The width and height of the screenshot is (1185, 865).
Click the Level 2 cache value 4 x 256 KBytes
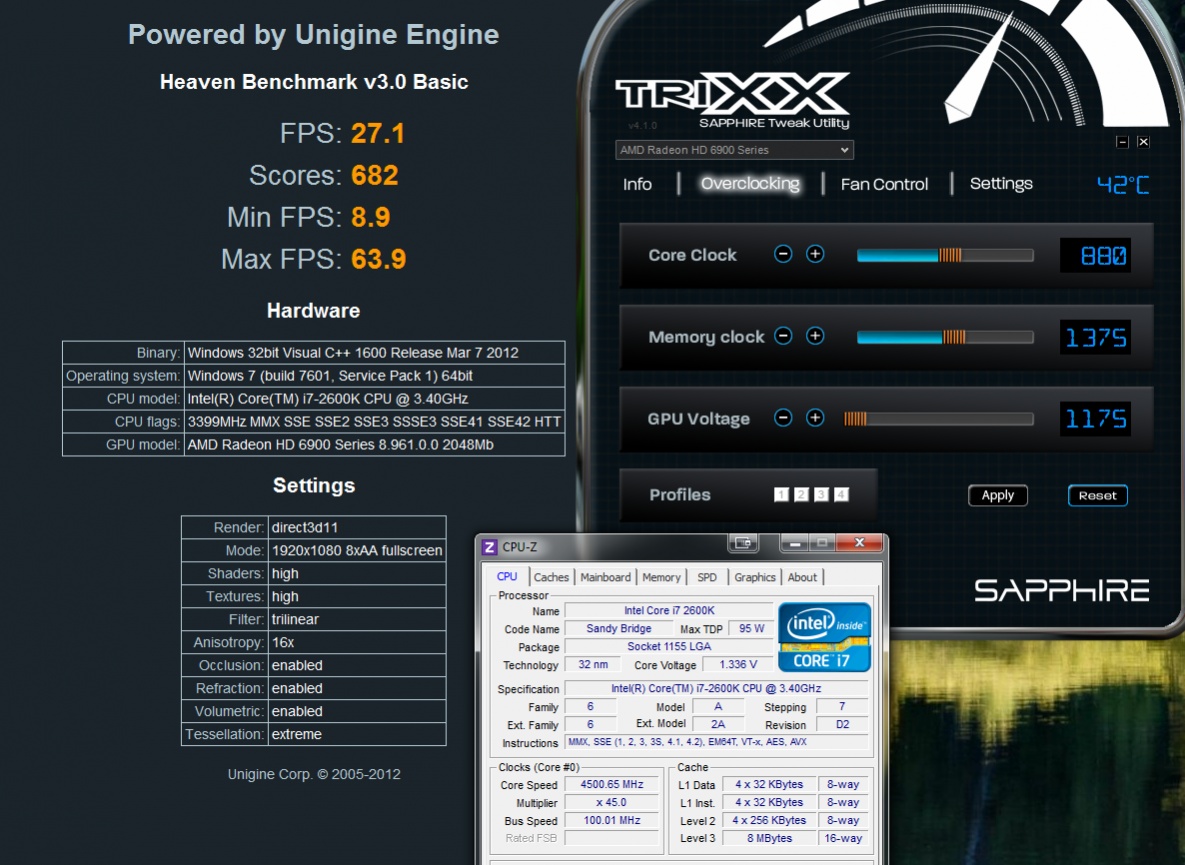769,820
